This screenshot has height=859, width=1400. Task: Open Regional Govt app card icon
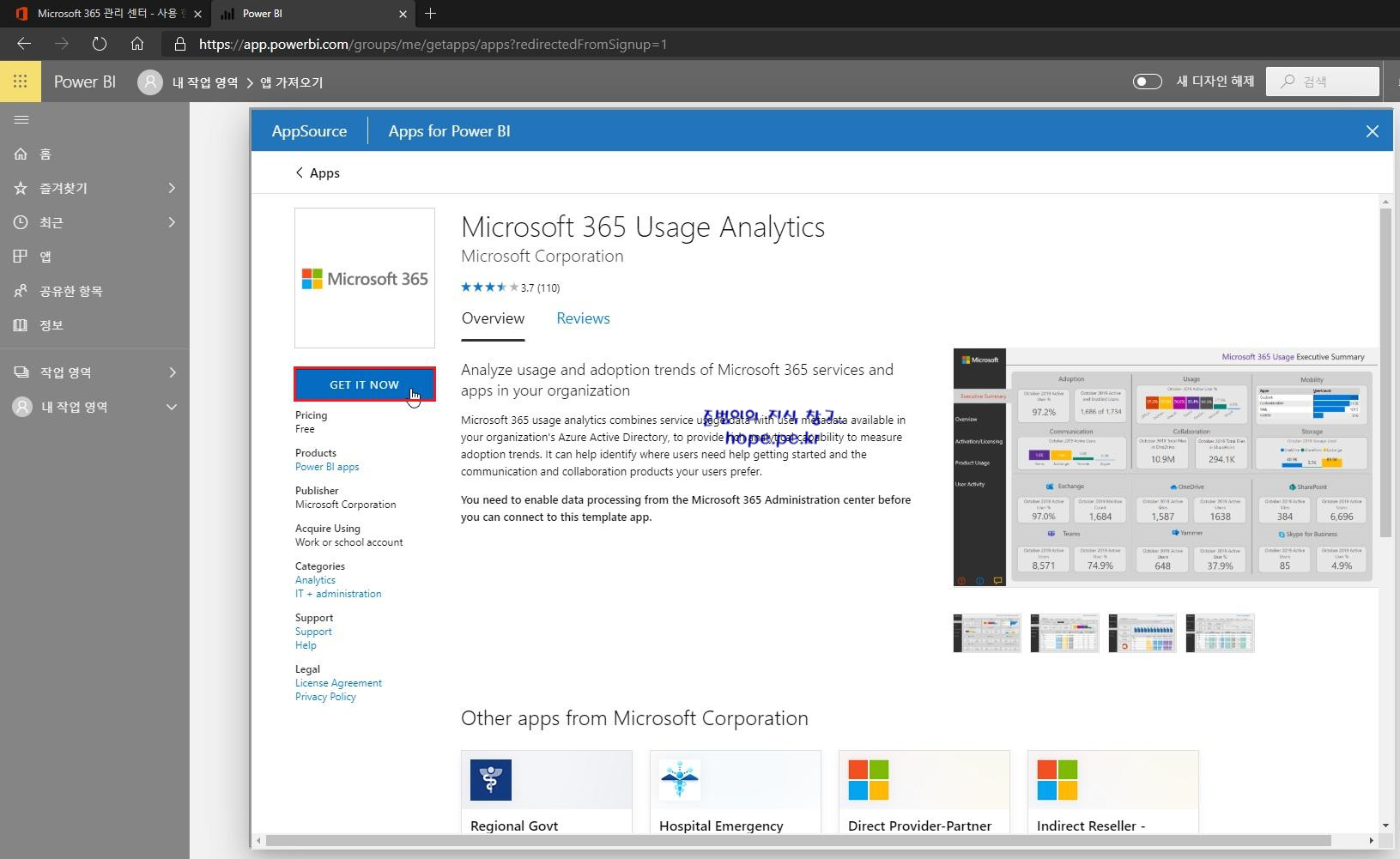tap(491, 780)
